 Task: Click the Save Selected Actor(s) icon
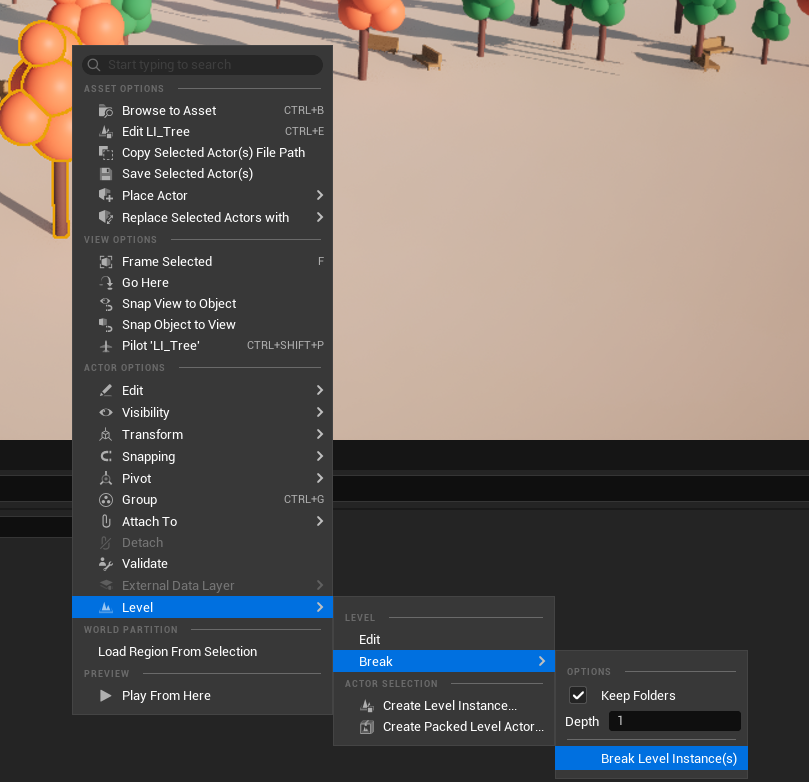point(105,173)
